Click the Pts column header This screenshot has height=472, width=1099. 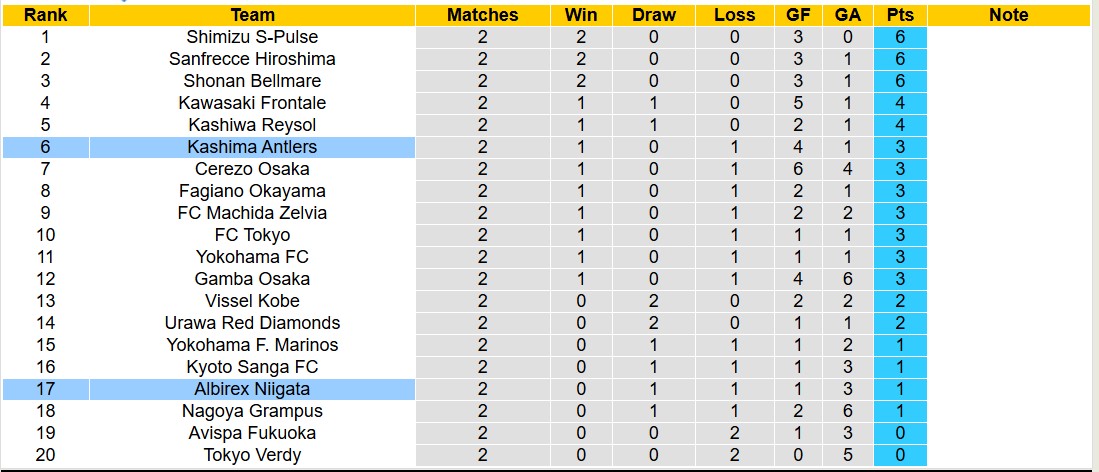900,15
